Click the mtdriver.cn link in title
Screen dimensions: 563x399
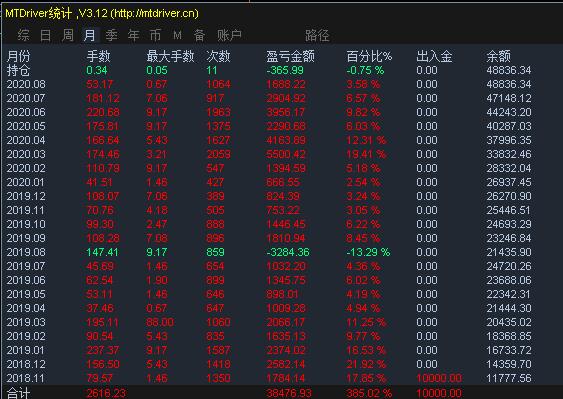point(155,14)
